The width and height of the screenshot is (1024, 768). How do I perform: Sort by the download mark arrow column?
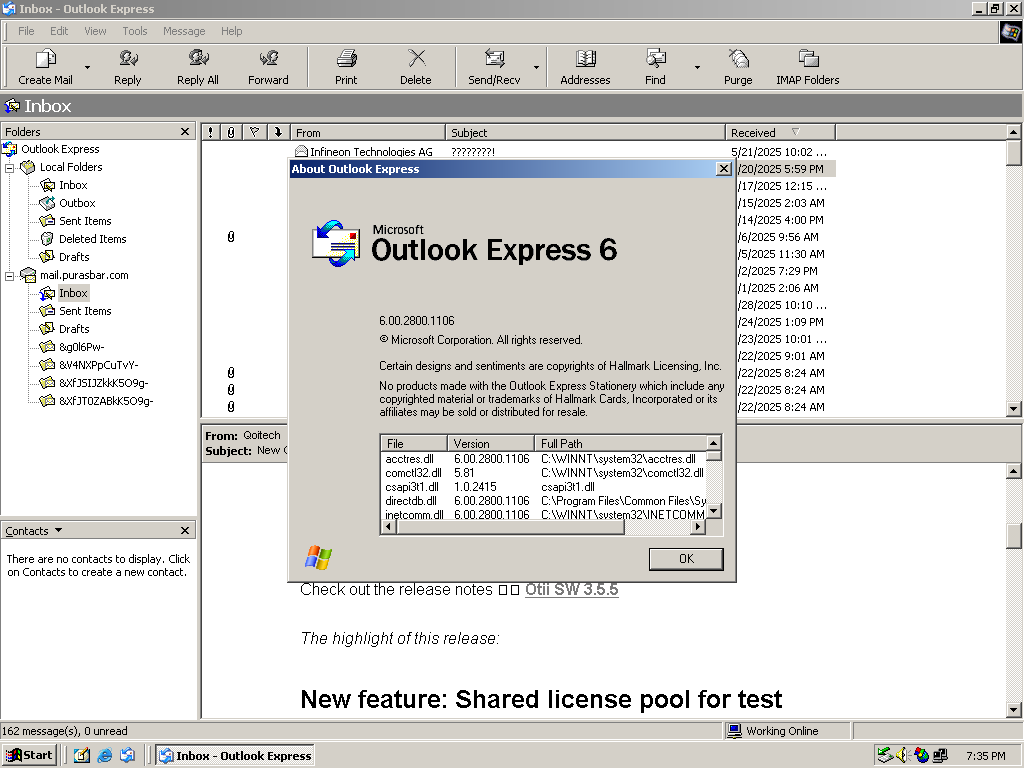coord(278,133)
